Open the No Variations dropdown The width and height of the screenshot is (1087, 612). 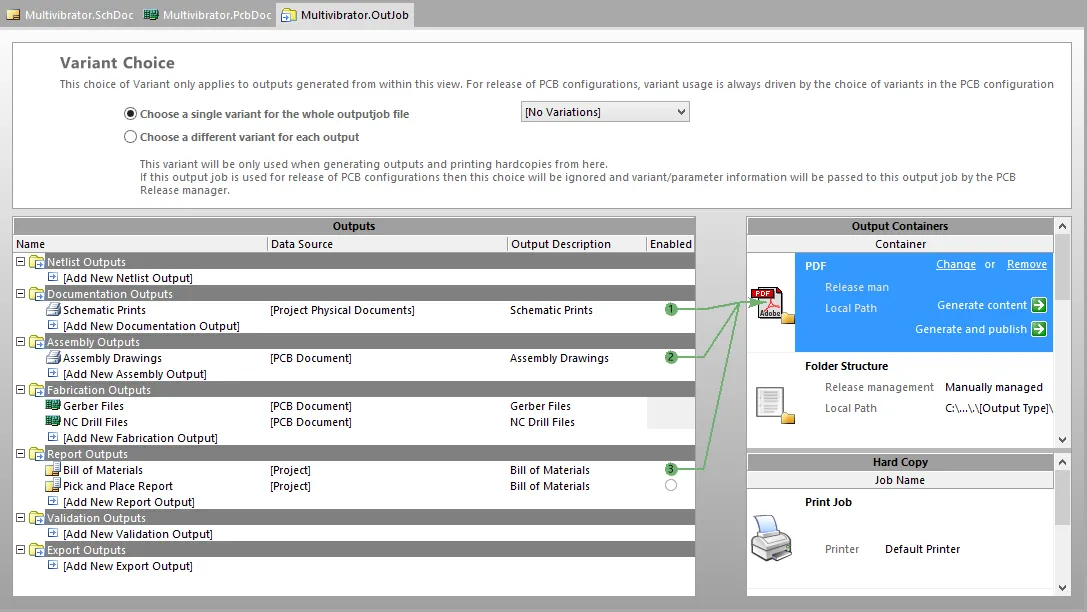pos(605,112)
